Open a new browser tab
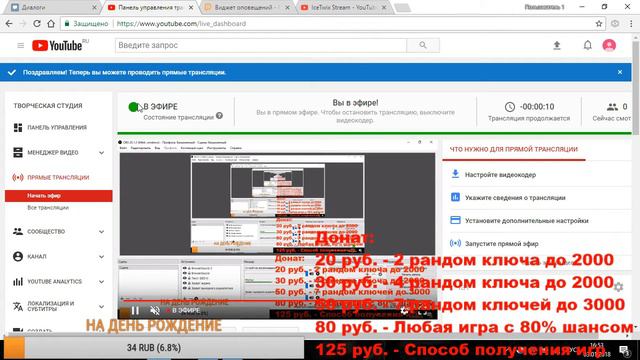640x360 pixels. point(402,8)
